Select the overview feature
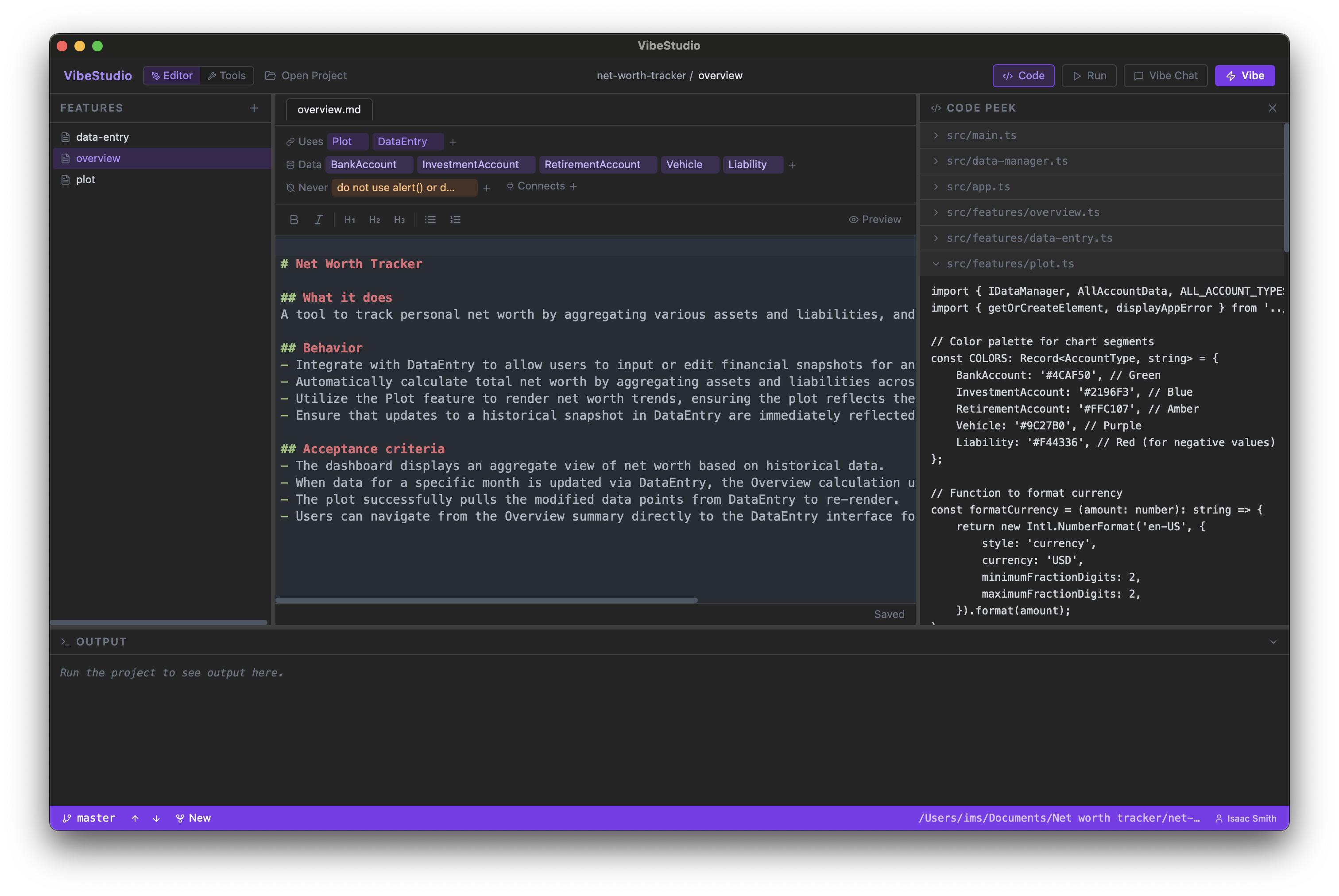The height and width of the screenshot is (896, 1339). click(x=162, y=158)
